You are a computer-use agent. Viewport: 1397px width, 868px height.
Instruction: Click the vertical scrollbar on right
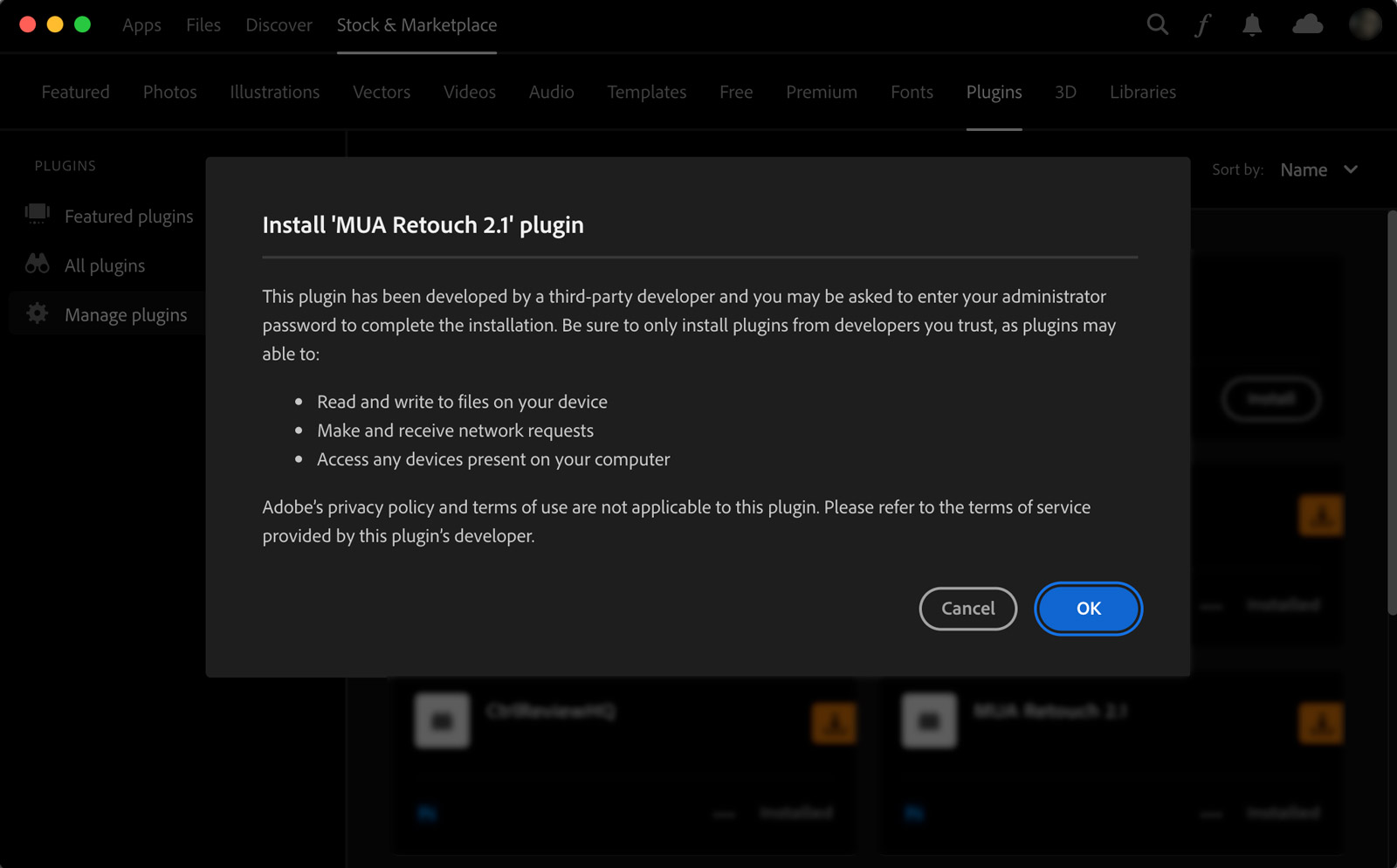tap(1392, 410)
